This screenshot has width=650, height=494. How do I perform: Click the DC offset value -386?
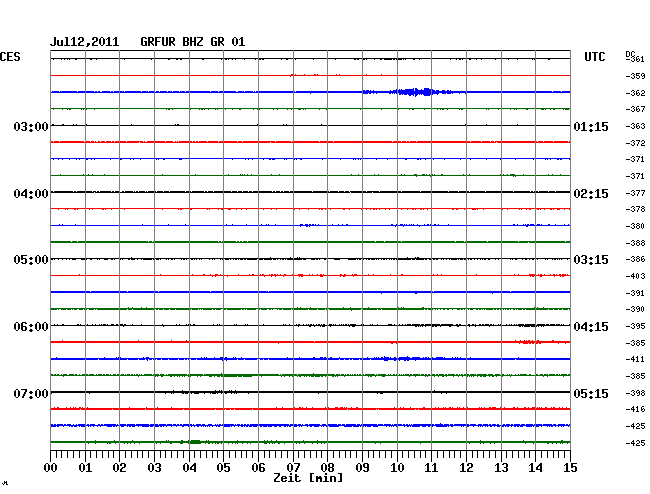point(635,259)
